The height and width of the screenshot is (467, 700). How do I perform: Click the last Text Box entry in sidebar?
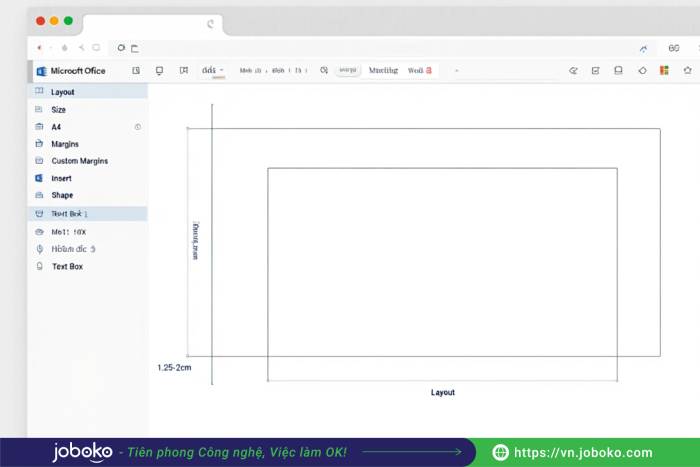(67, 267)
